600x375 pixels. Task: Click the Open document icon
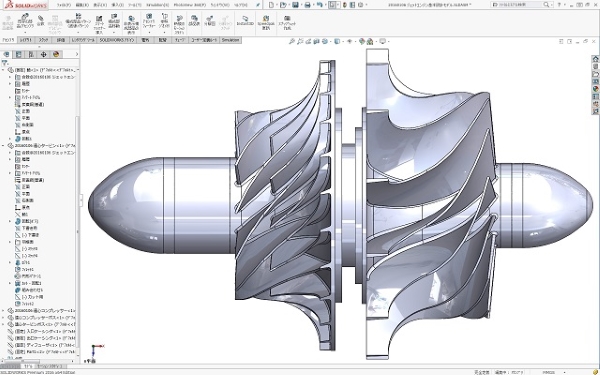(283, 5)
